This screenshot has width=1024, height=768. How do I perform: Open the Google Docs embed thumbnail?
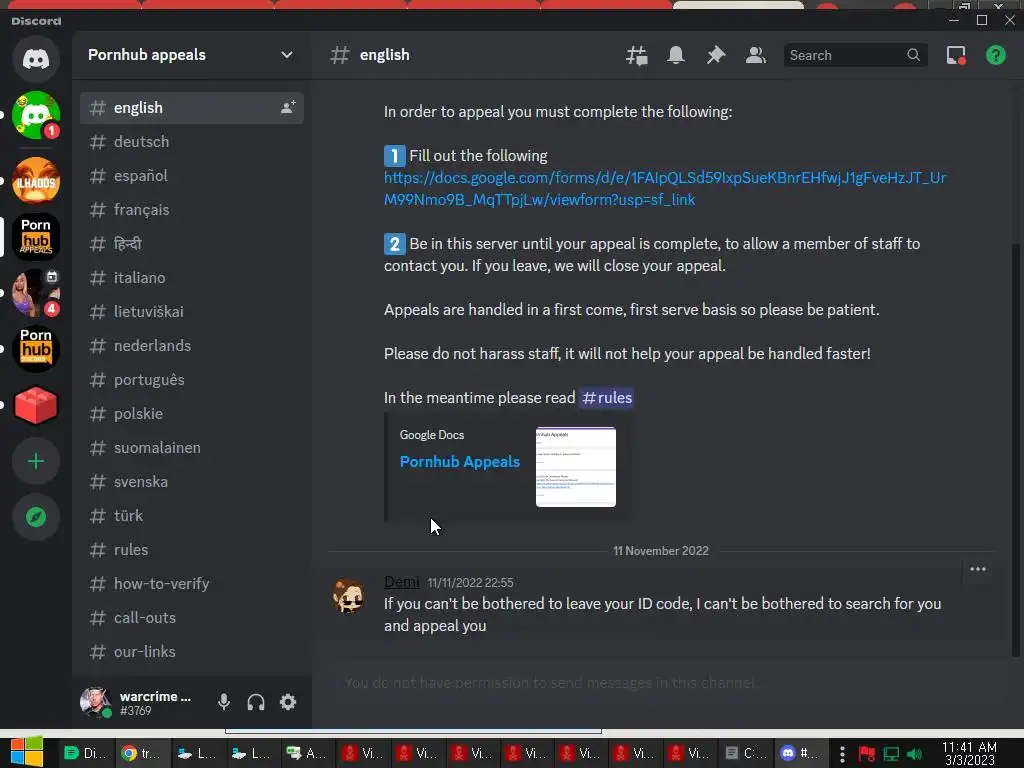tap(575, 467)
